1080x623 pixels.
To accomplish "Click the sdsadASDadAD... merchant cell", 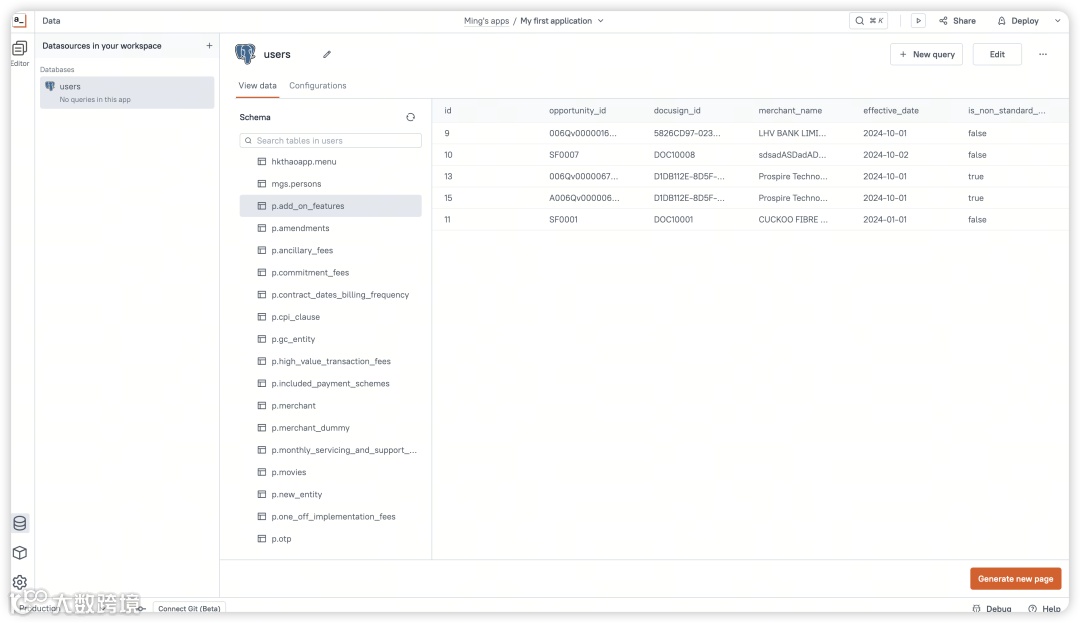I will (x=792, y=155).
